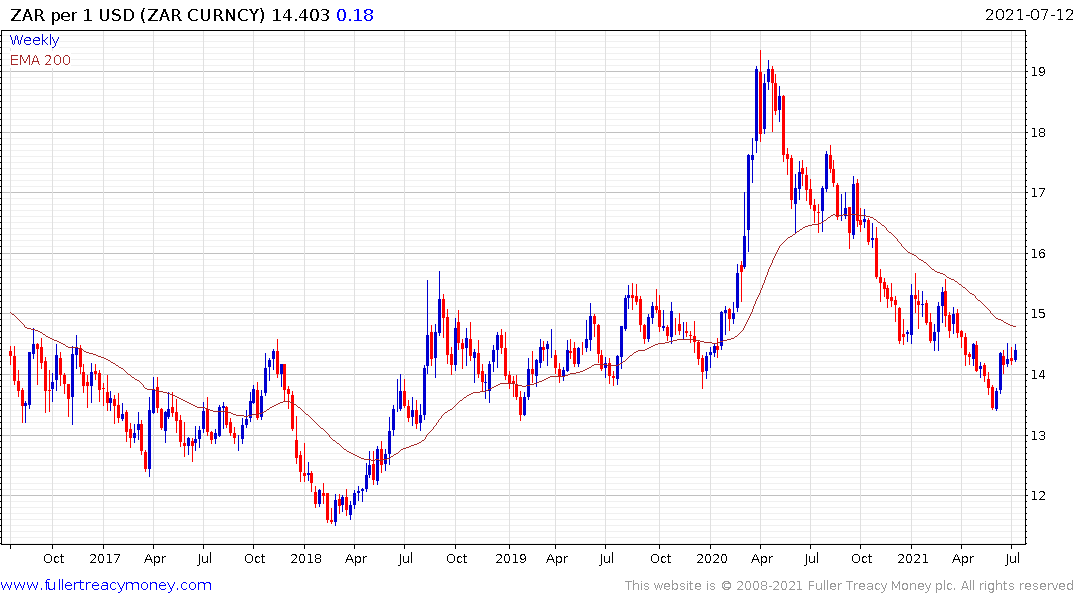Click the 14 price axis label
This screenshot has width=1075, height=600.
point(1037,374)
